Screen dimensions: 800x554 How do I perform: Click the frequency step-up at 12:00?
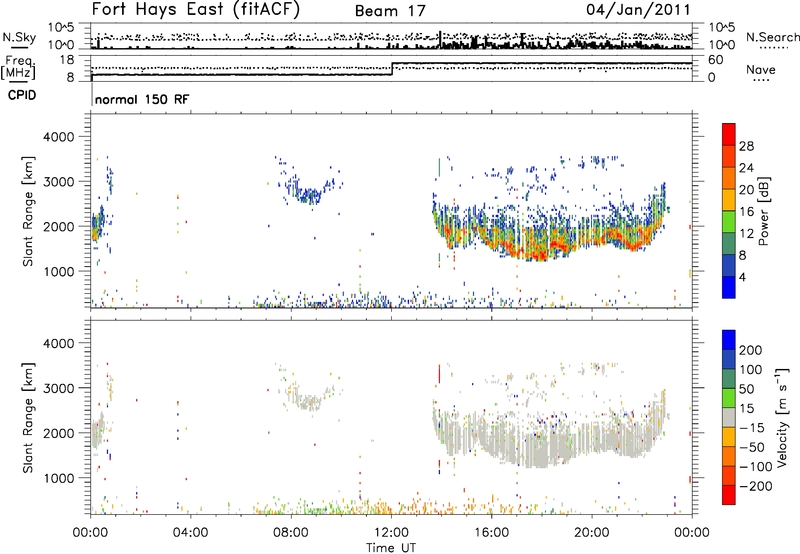pos(392,69)
